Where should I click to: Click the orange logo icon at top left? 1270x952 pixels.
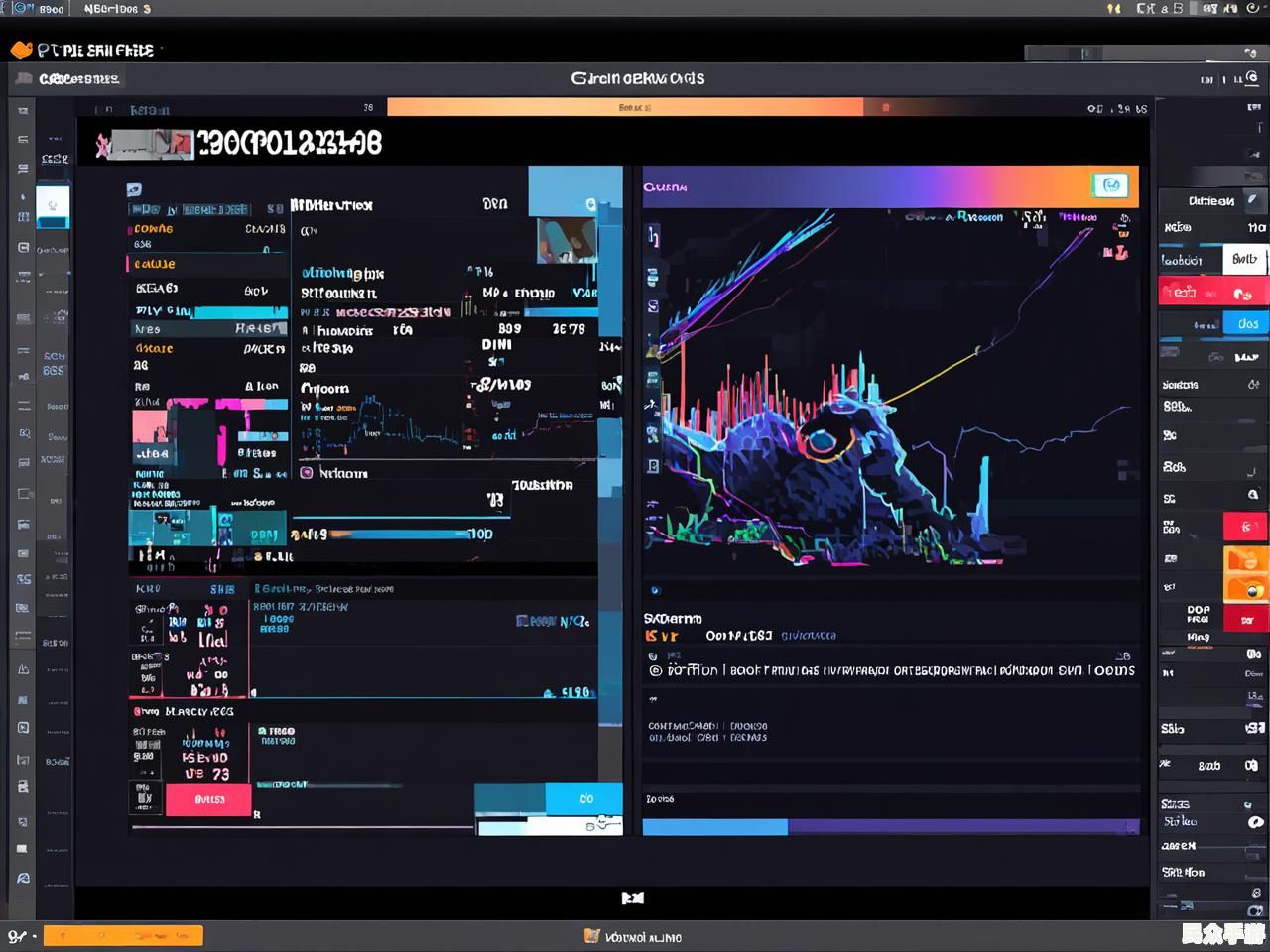(x=21, y=49)
